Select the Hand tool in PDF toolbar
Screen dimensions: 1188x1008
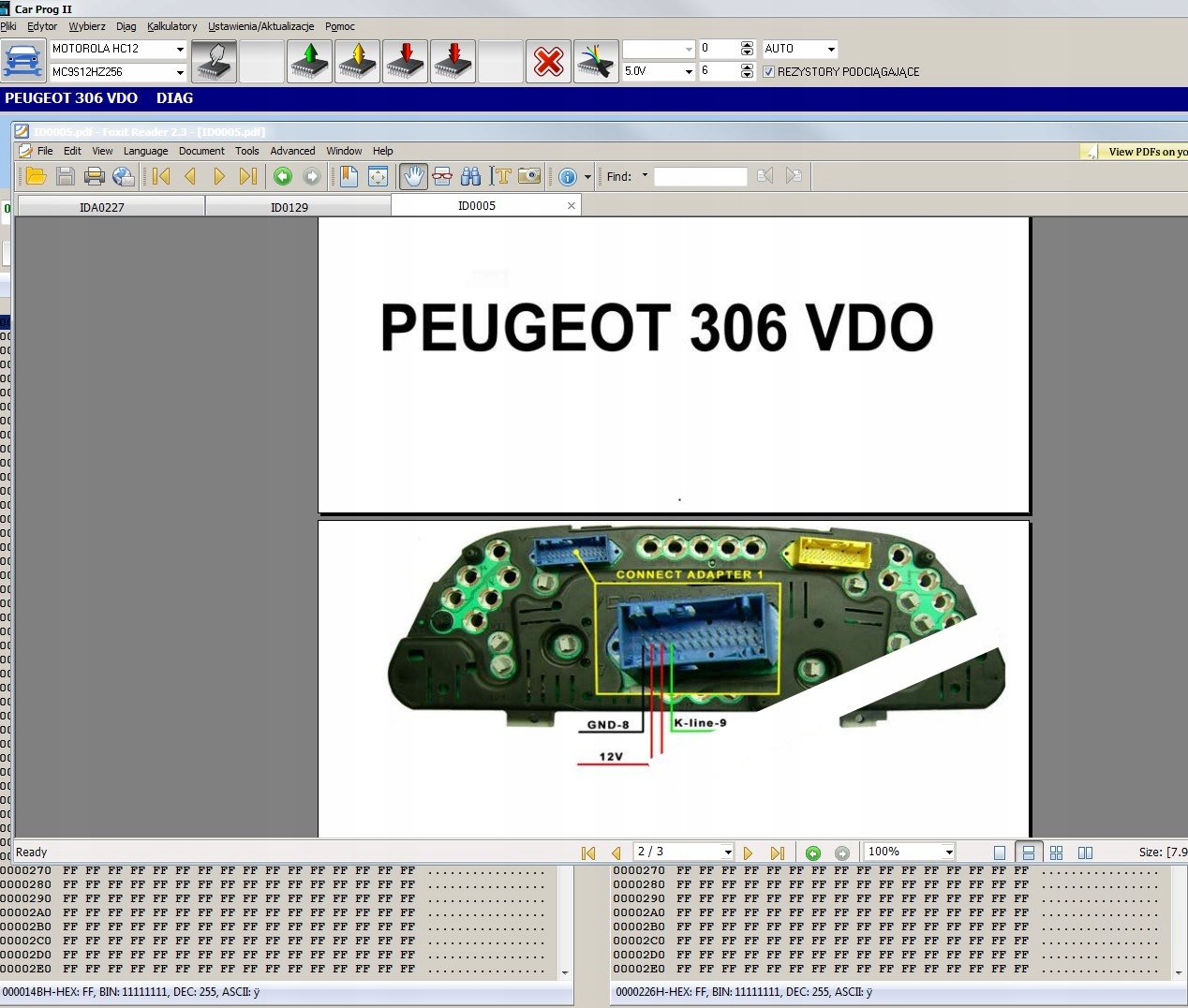point(413,176)
